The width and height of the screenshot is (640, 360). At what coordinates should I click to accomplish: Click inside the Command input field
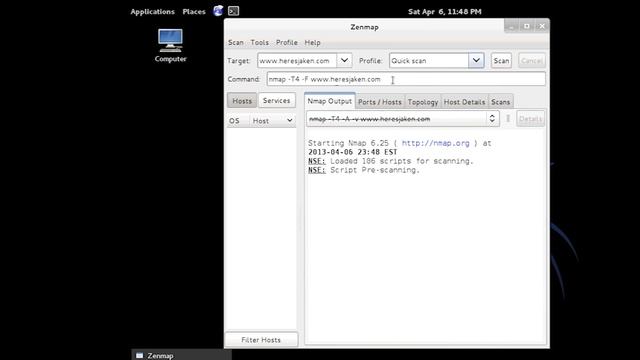[406, 79]
